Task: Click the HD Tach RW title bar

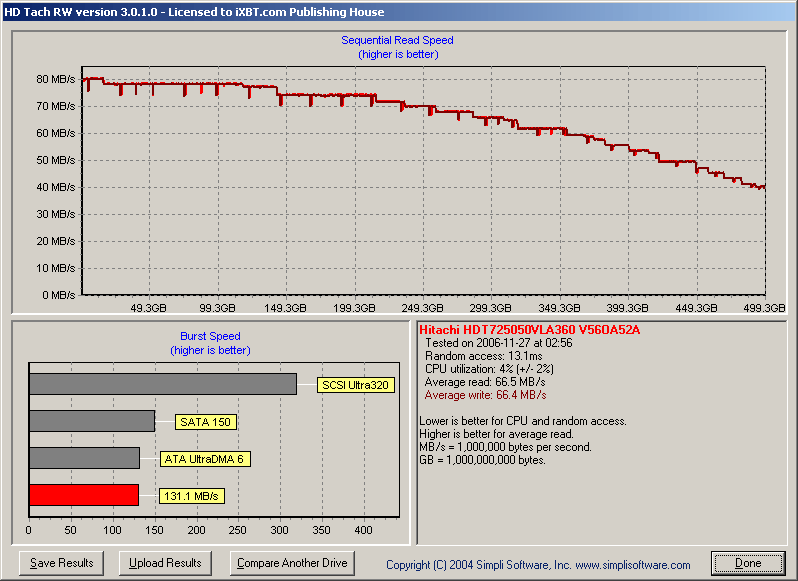Action: (x=399, y=12)
